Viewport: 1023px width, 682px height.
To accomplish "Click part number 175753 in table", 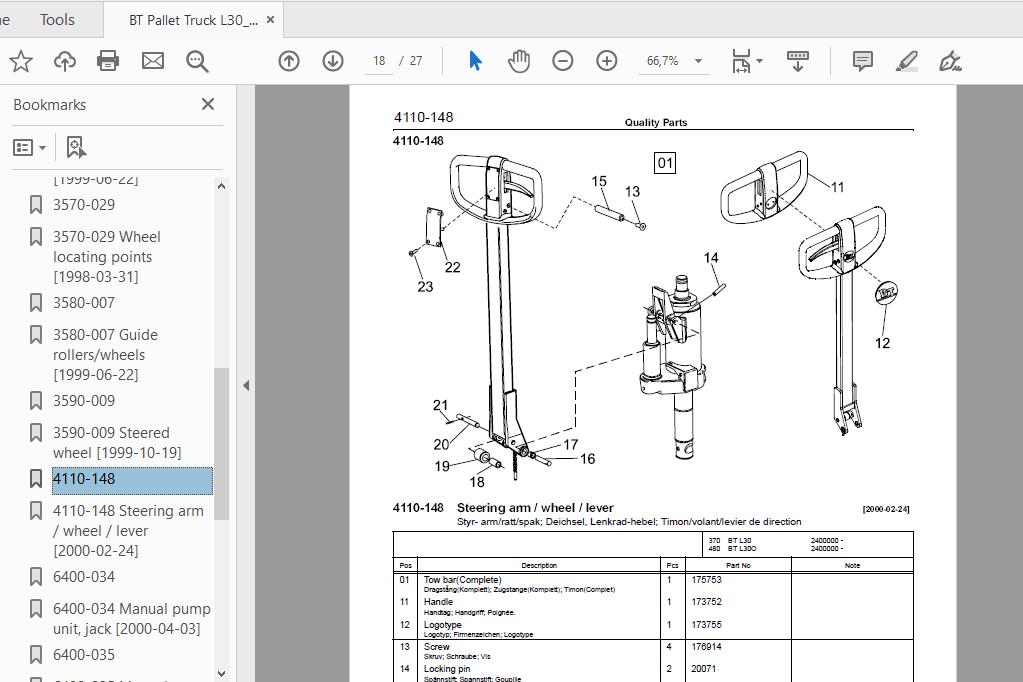I will 707,580.
